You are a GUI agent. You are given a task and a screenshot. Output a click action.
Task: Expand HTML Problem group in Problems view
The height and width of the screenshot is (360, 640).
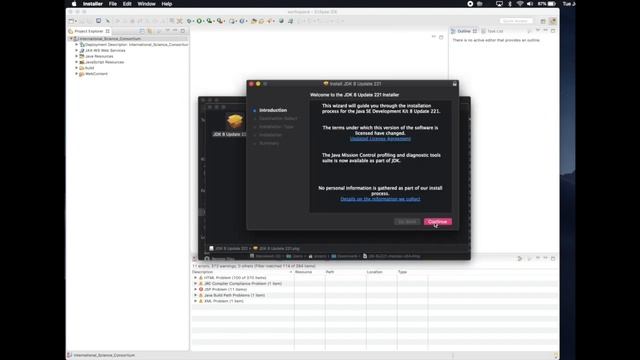click(195, 278)
